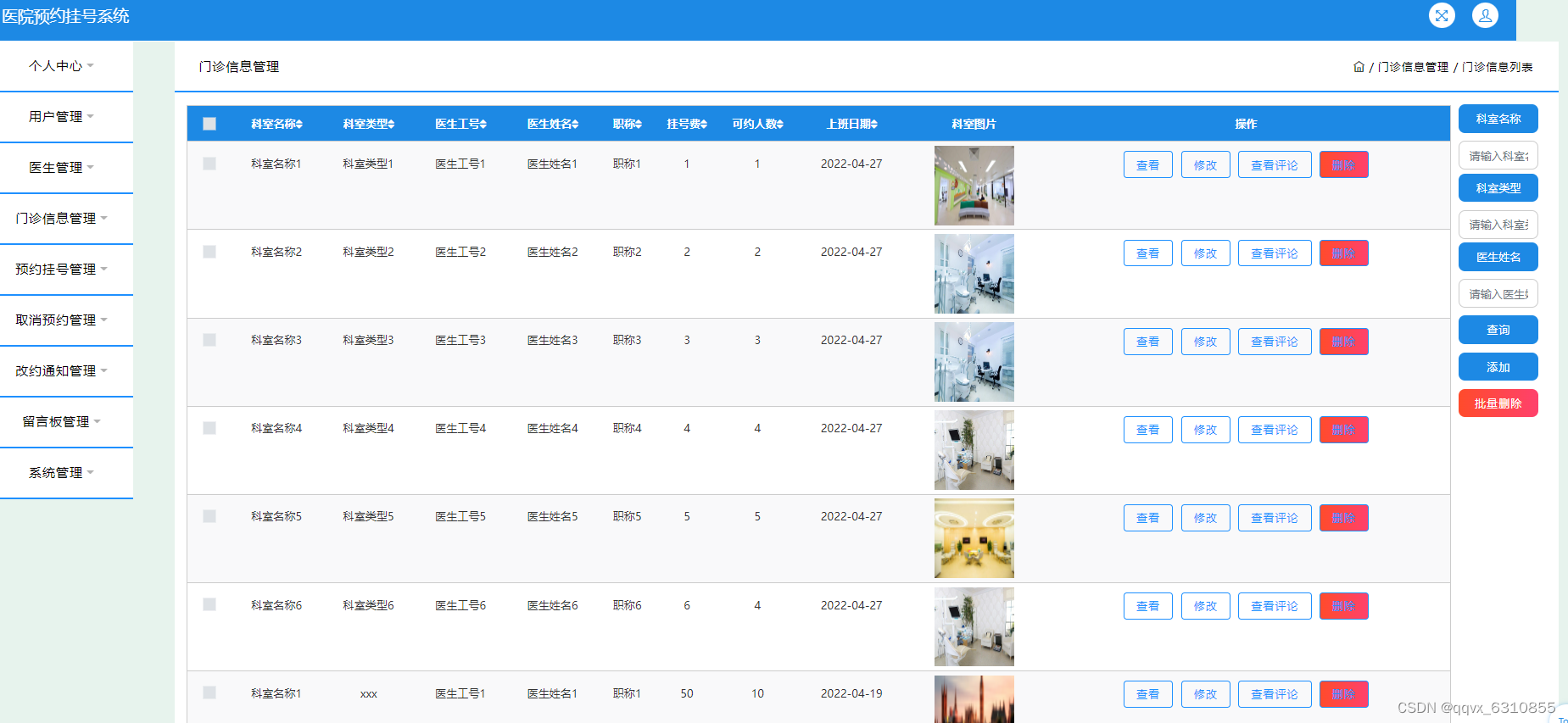Click the 科室类型5 cell
The image size is (1568, 723).
(x=368, y=516)
